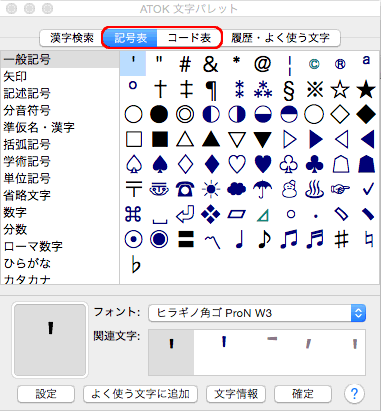Select the hash # symbol
The width and height of the screenshot is (381, 411).
pyautogui.click(x=185, y=64)
